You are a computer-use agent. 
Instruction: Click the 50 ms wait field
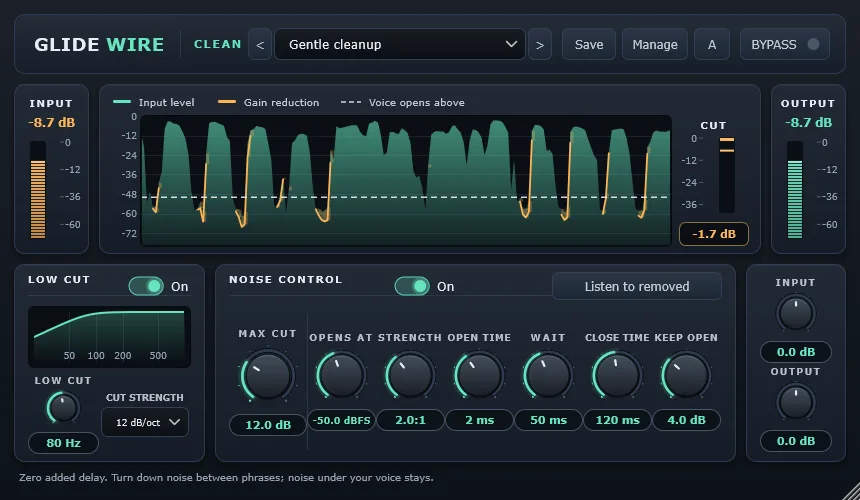coord(548,420)
